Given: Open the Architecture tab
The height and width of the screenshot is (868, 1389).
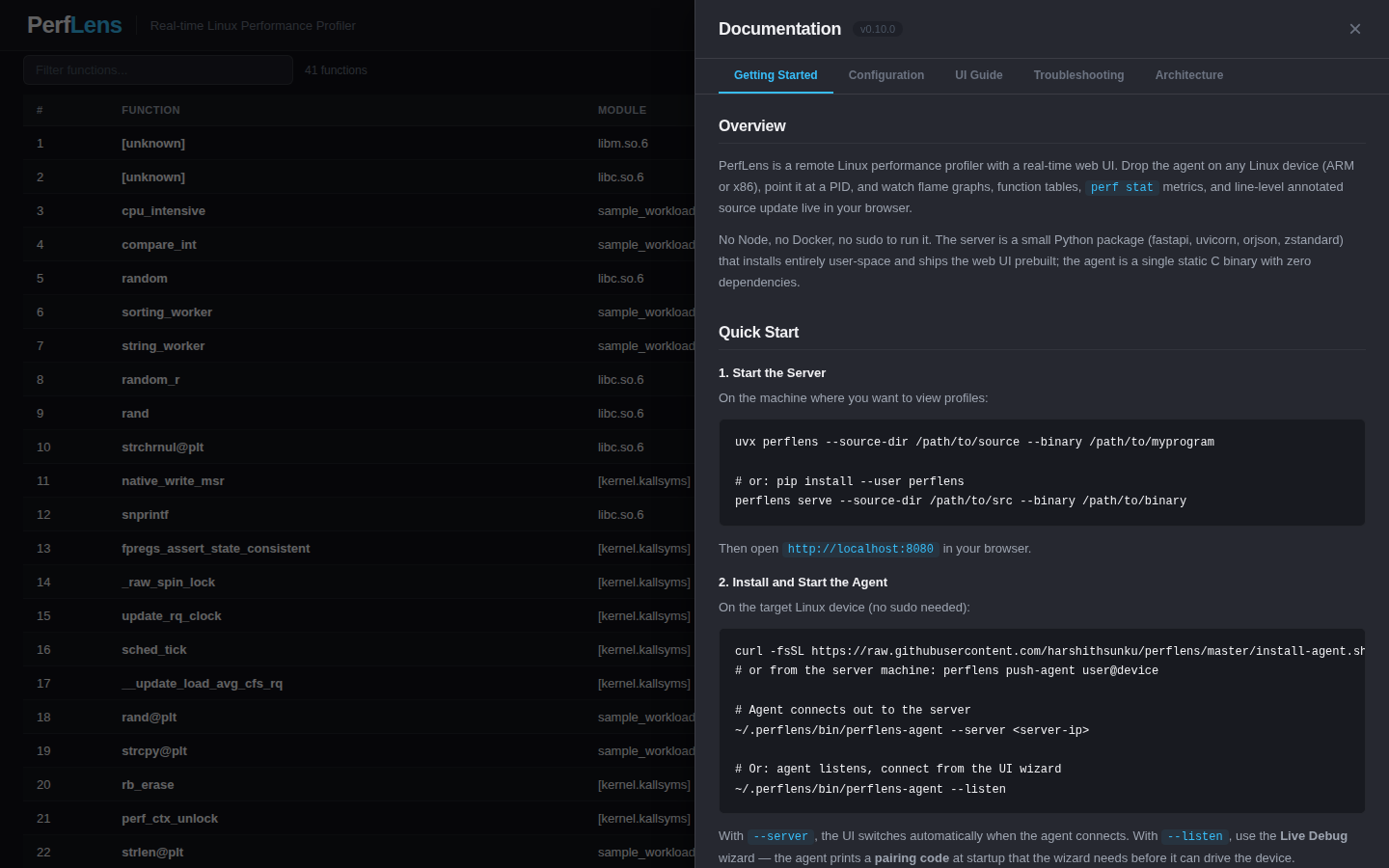Looking at the screenshot, I should (x=1189, y=75).
